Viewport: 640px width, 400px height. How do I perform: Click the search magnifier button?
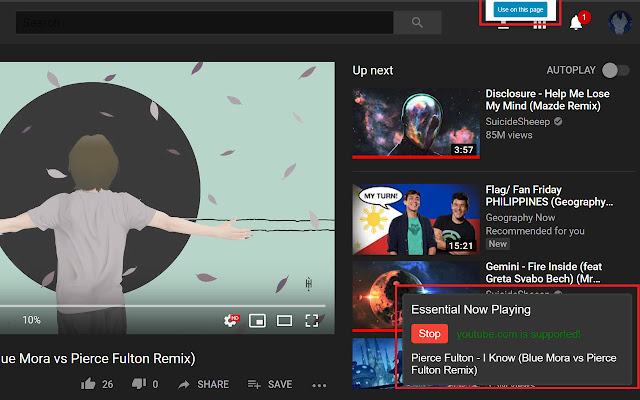tap(417, 22)
